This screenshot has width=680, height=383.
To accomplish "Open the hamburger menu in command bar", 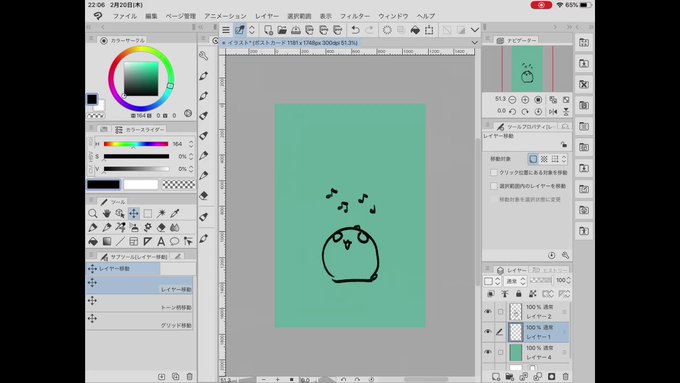I will tap(226, 30).
